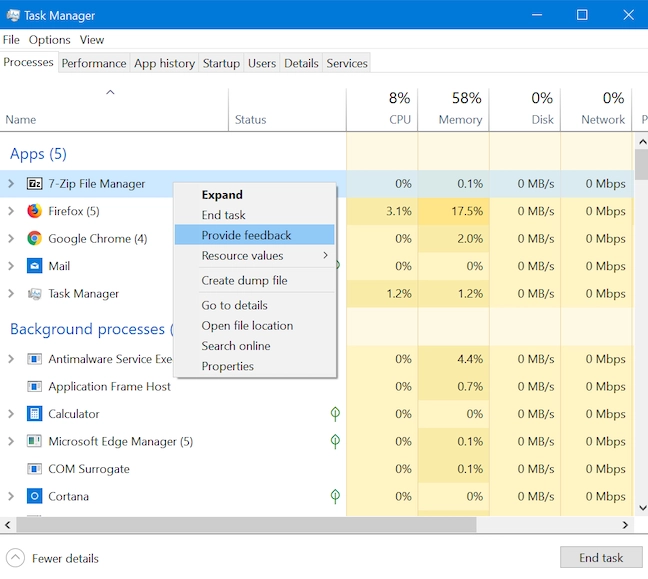Click the 7-Zip File Manager icon
648x579 pixels.
point(34,183)
